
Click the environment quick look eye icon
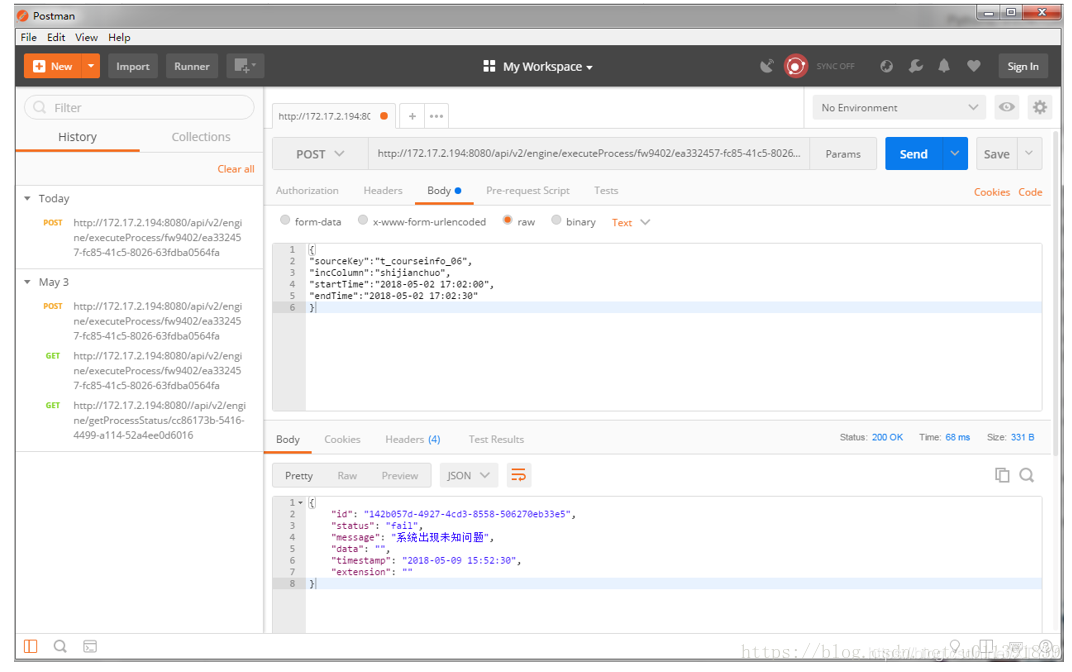[x=1006, y=107]
